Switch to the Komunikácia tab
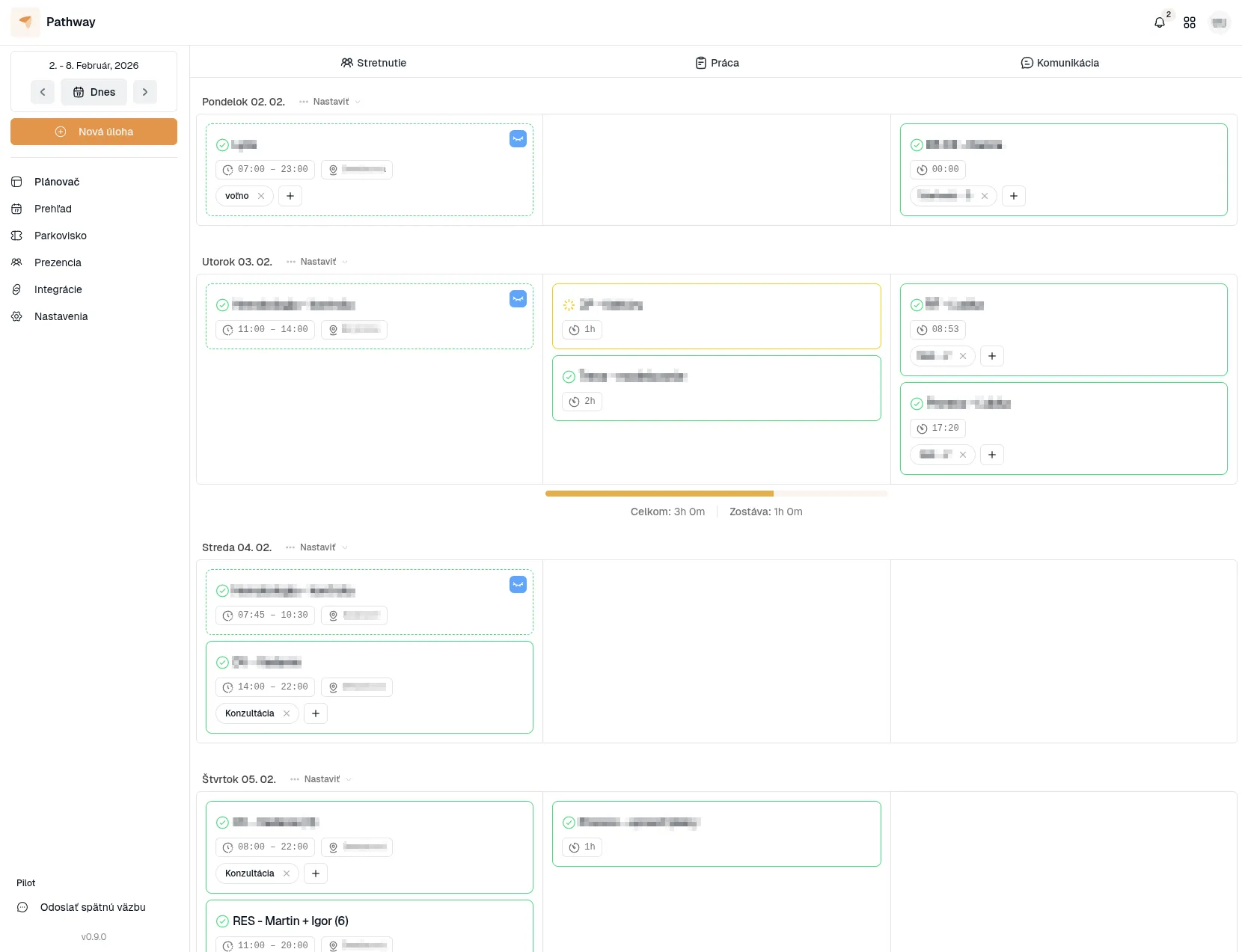Image resolution: width=1242 pixels, height=952 pixels. 1059,63
